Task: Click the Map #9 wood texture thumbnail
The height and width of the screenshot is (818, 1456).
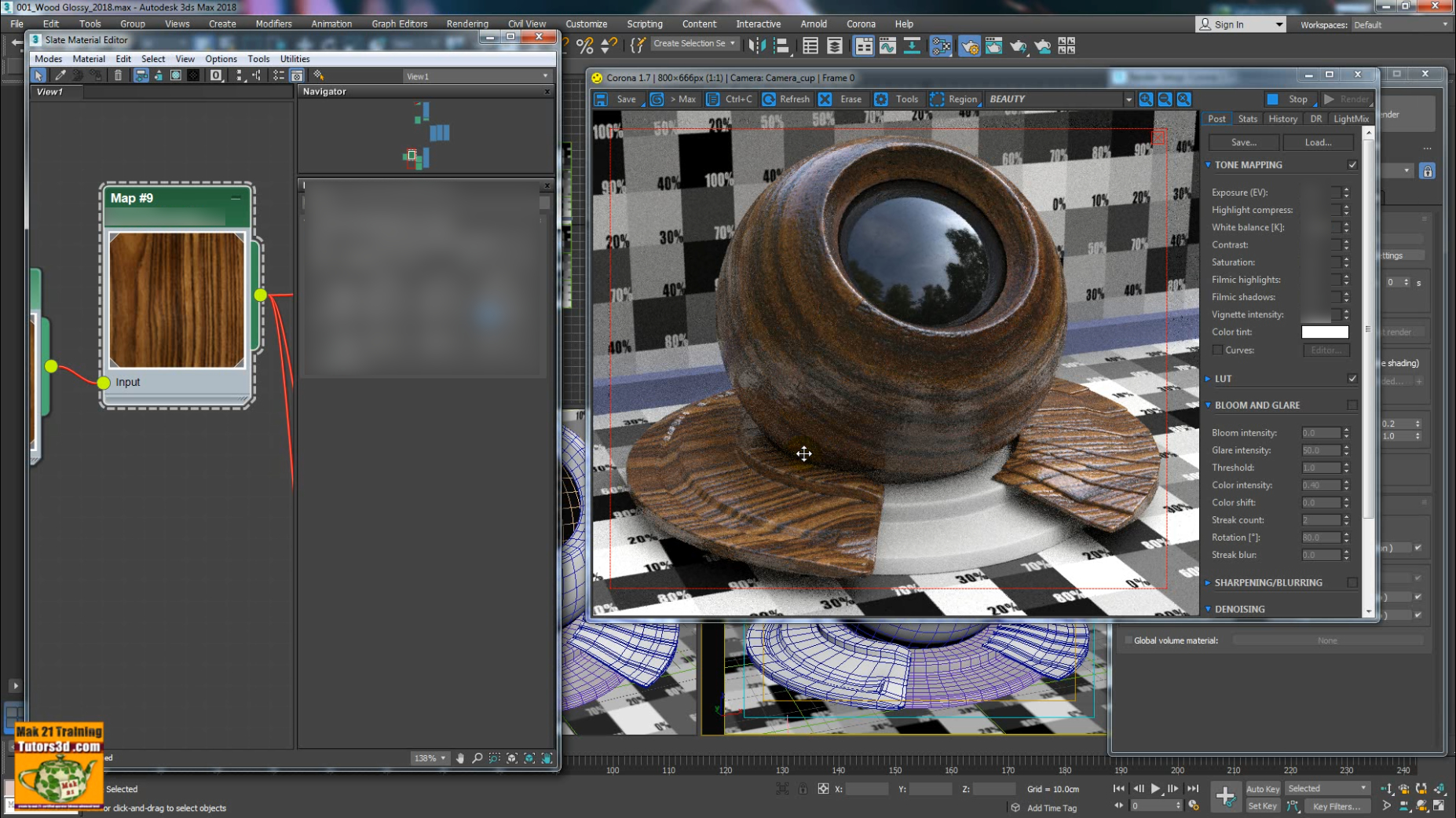Action: tap(176, 299)
